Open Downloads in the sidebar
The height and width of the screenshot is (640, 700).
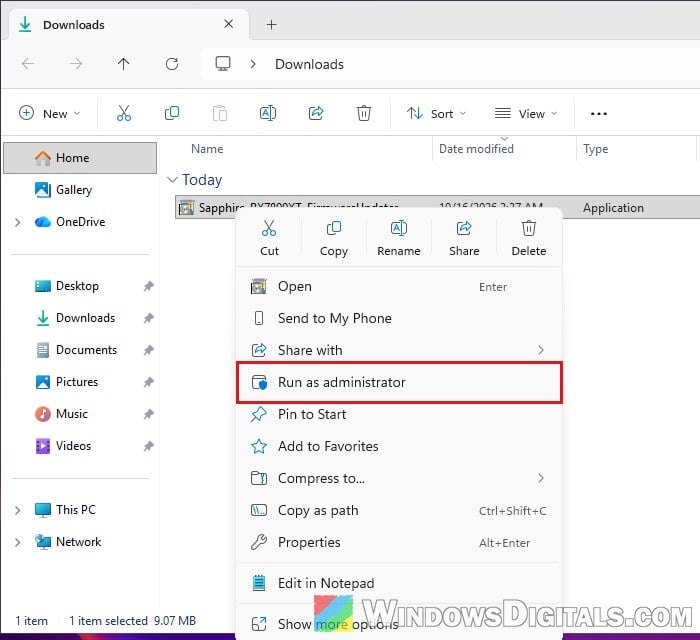(80, 318)
